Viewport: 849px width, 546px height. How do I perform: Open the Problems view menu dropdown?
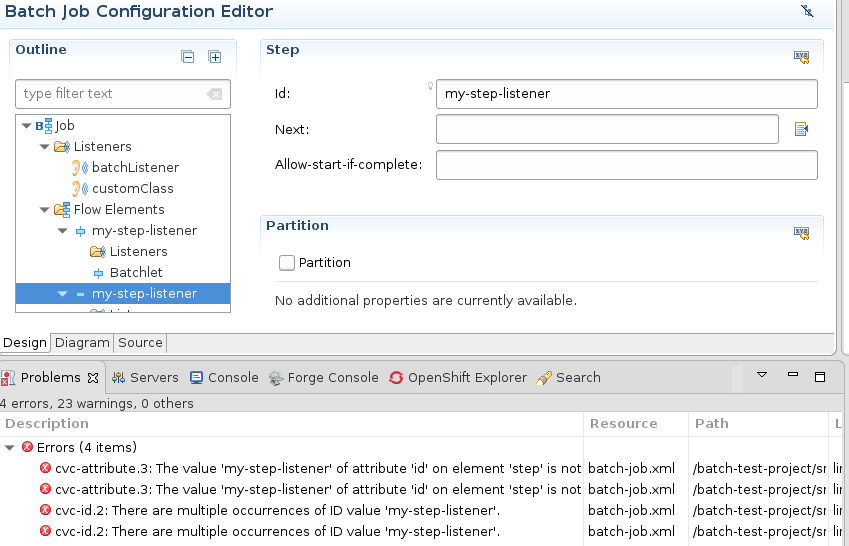761,376
